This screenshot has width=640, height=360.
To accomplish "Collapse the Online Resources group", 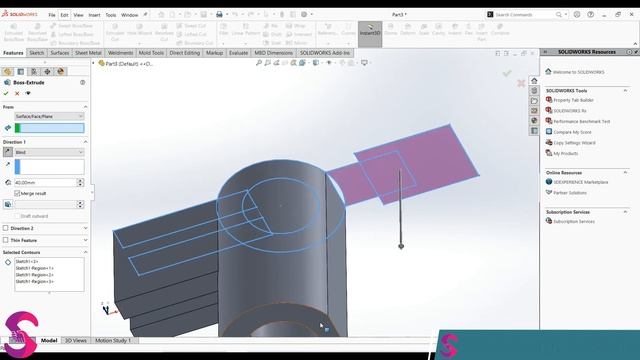I will pyautogui.click(x=625, y=172).
